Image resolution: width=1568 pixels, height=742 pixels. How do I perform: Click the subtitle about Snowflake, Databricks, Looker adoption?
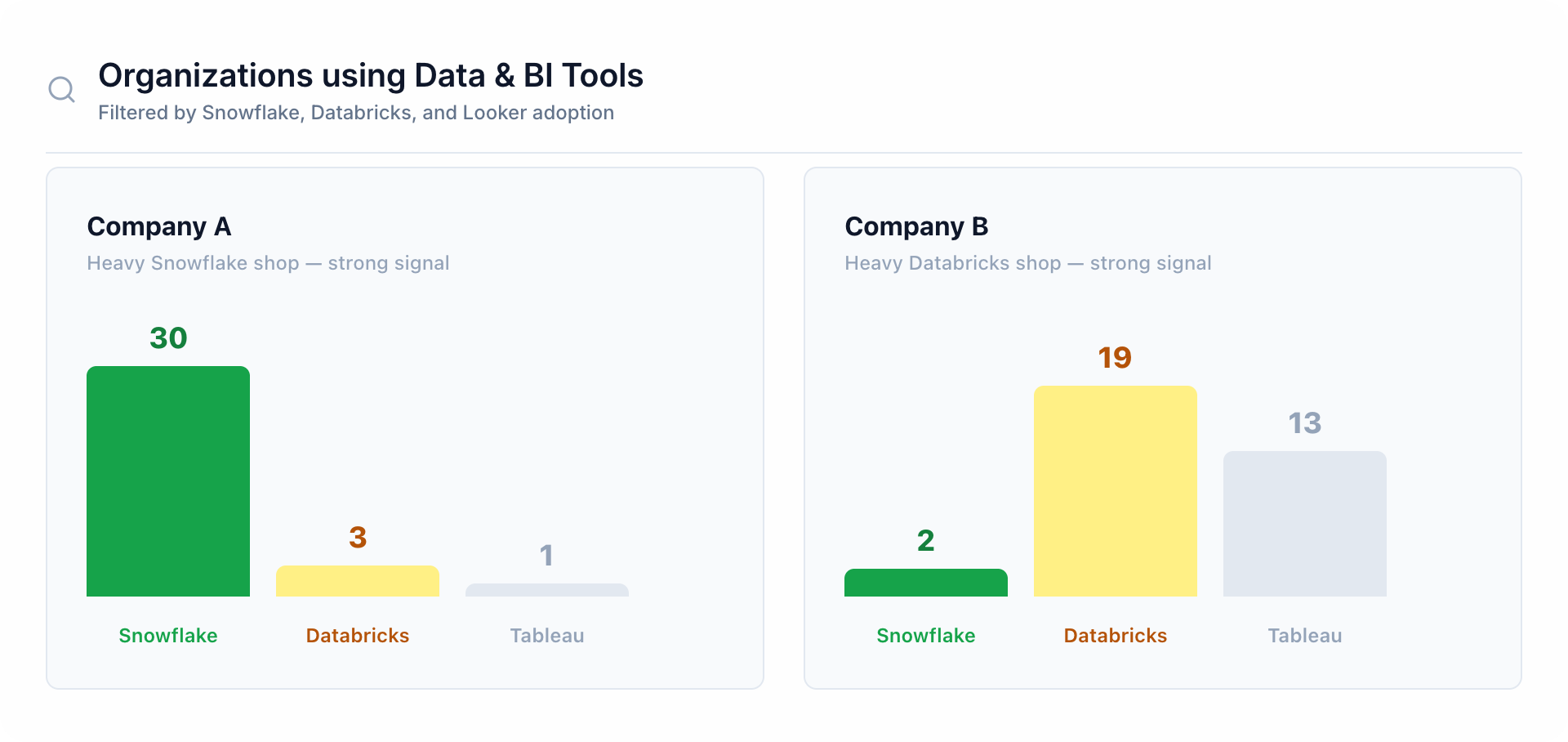[x=356, y=113]
